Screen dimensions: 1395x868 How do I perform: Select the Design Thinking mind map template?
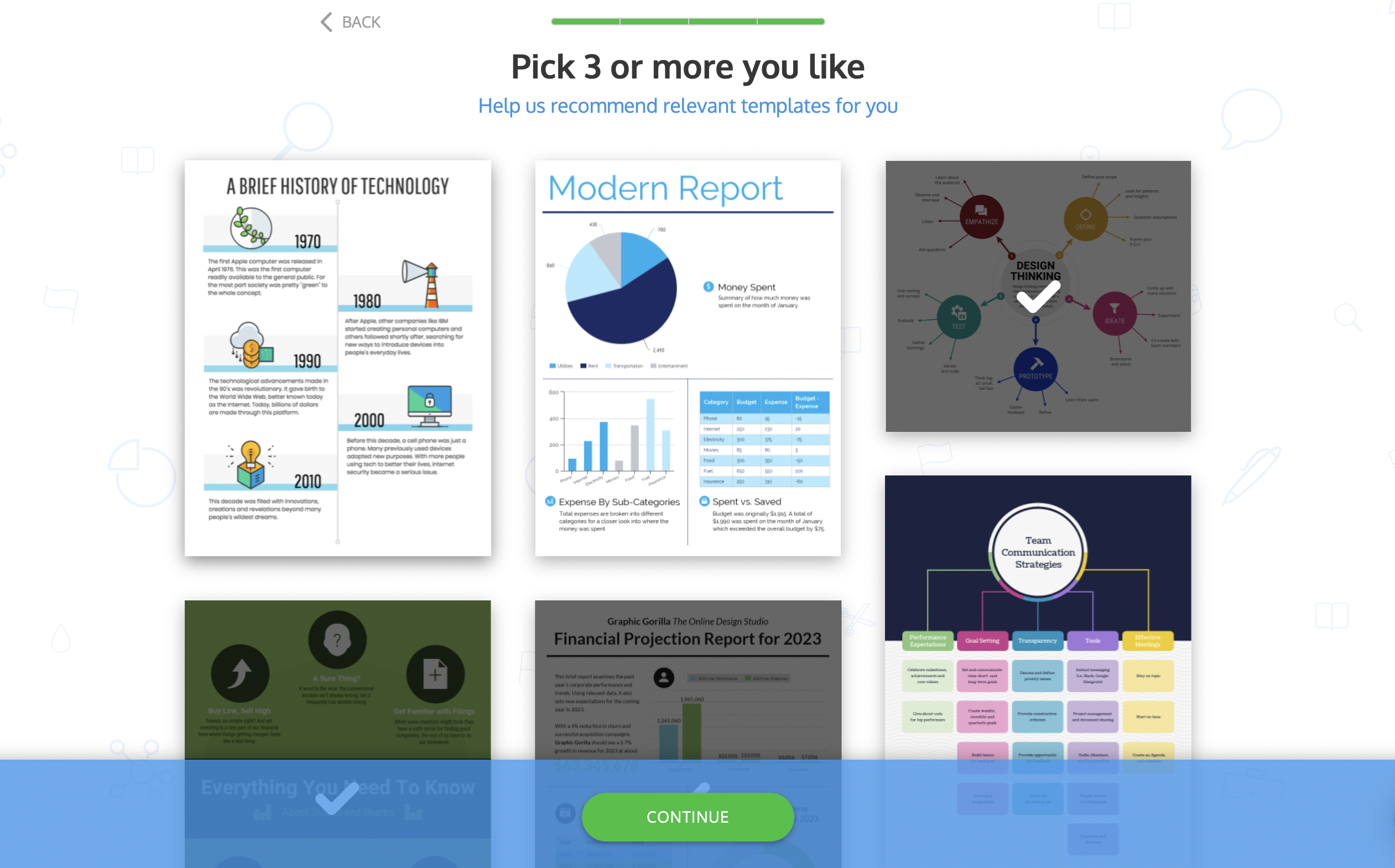pyautogui.click(x=1037, y=294)
